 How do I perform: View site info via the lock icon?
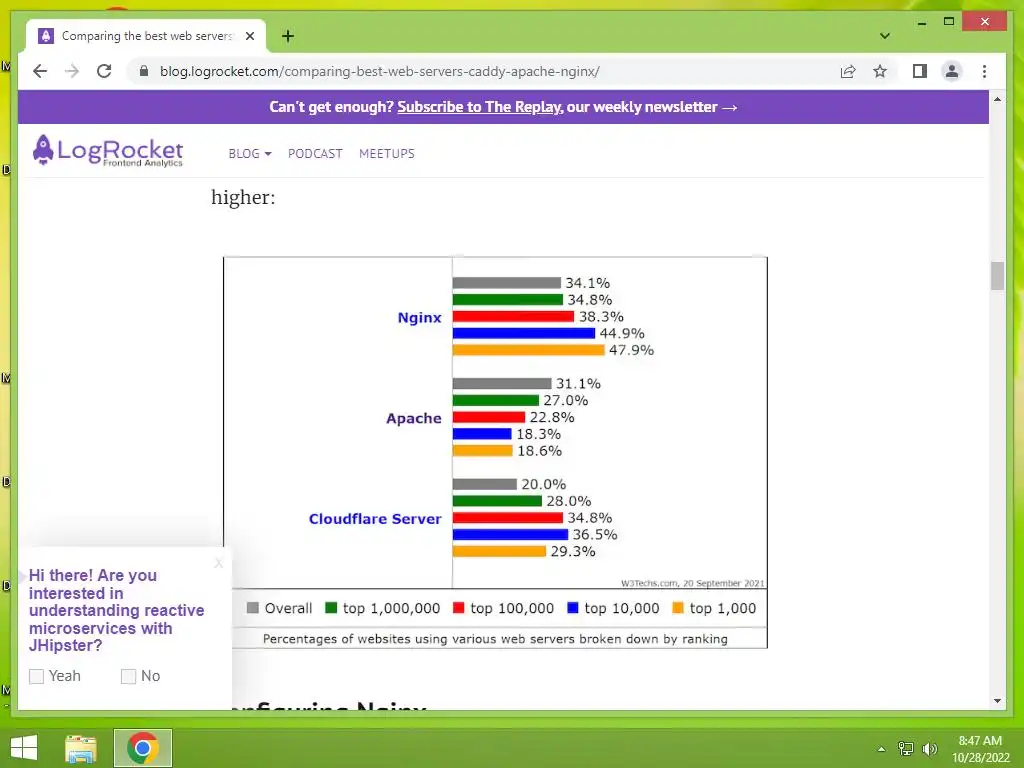tap(144, 71)
